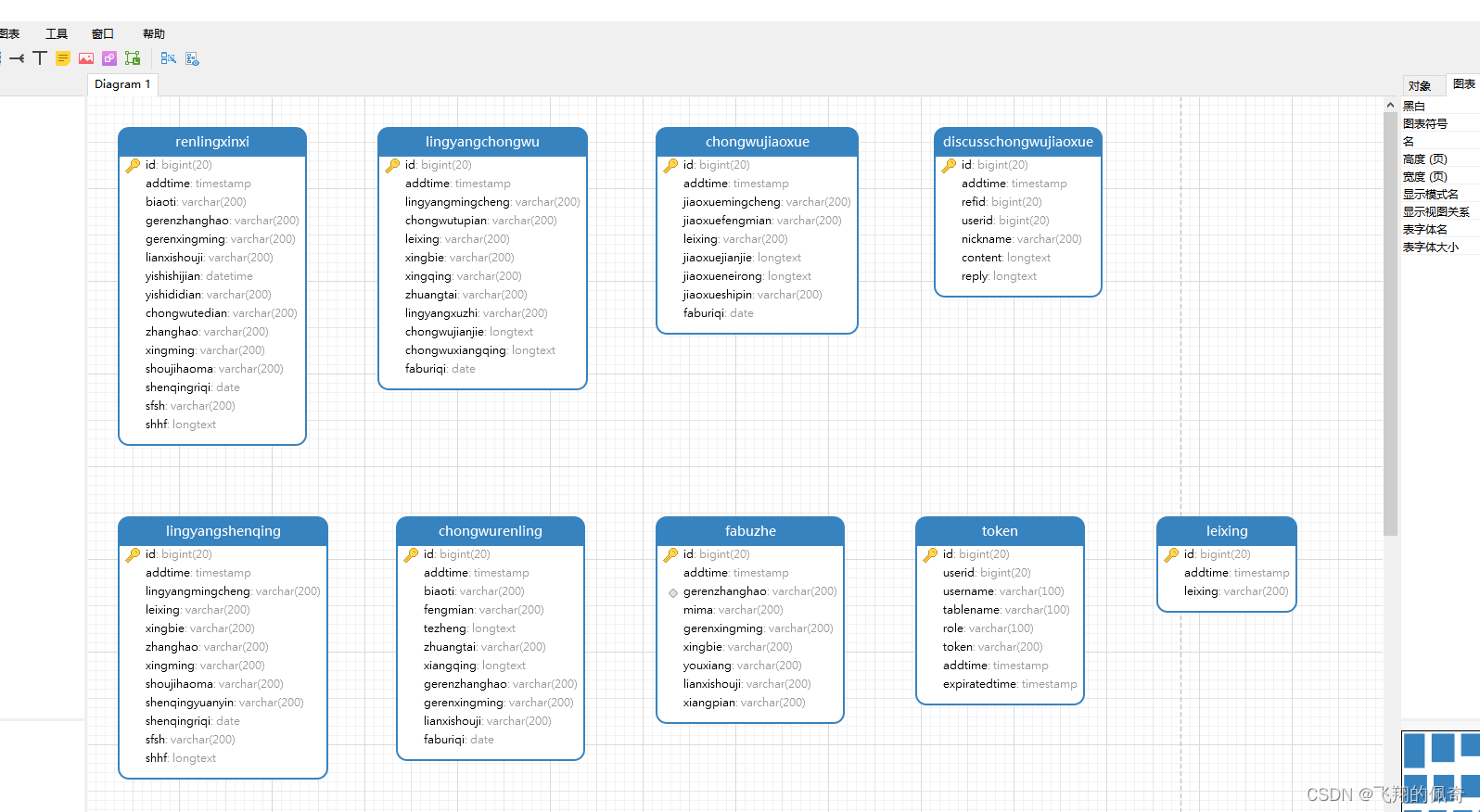Select the yellow note tool
Image resolution: width=1480 pixels, height=812 pixels.
click(x=63, y=58)
